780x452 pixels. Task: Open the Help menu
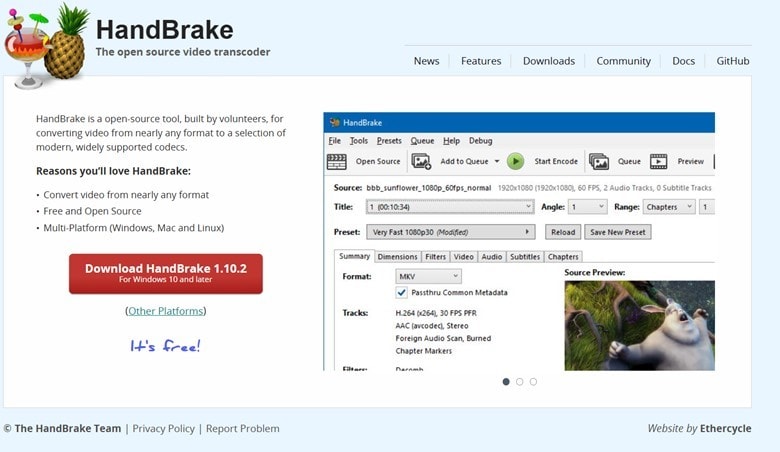point(451,141)
